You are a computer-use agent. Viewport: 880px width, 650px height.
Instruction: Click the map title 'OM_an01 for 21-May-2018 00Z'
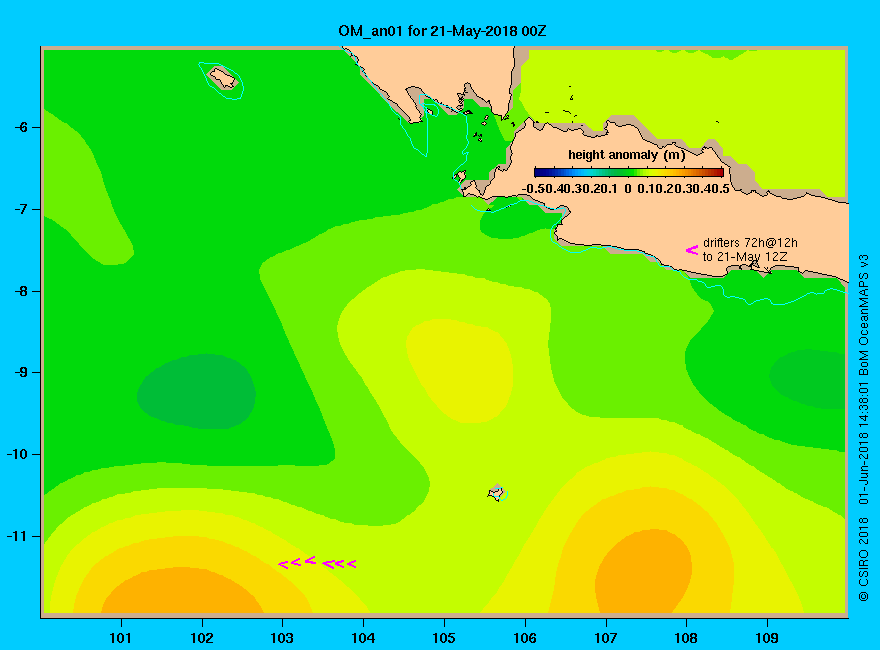pyautogui.click(x=442, y=31)
